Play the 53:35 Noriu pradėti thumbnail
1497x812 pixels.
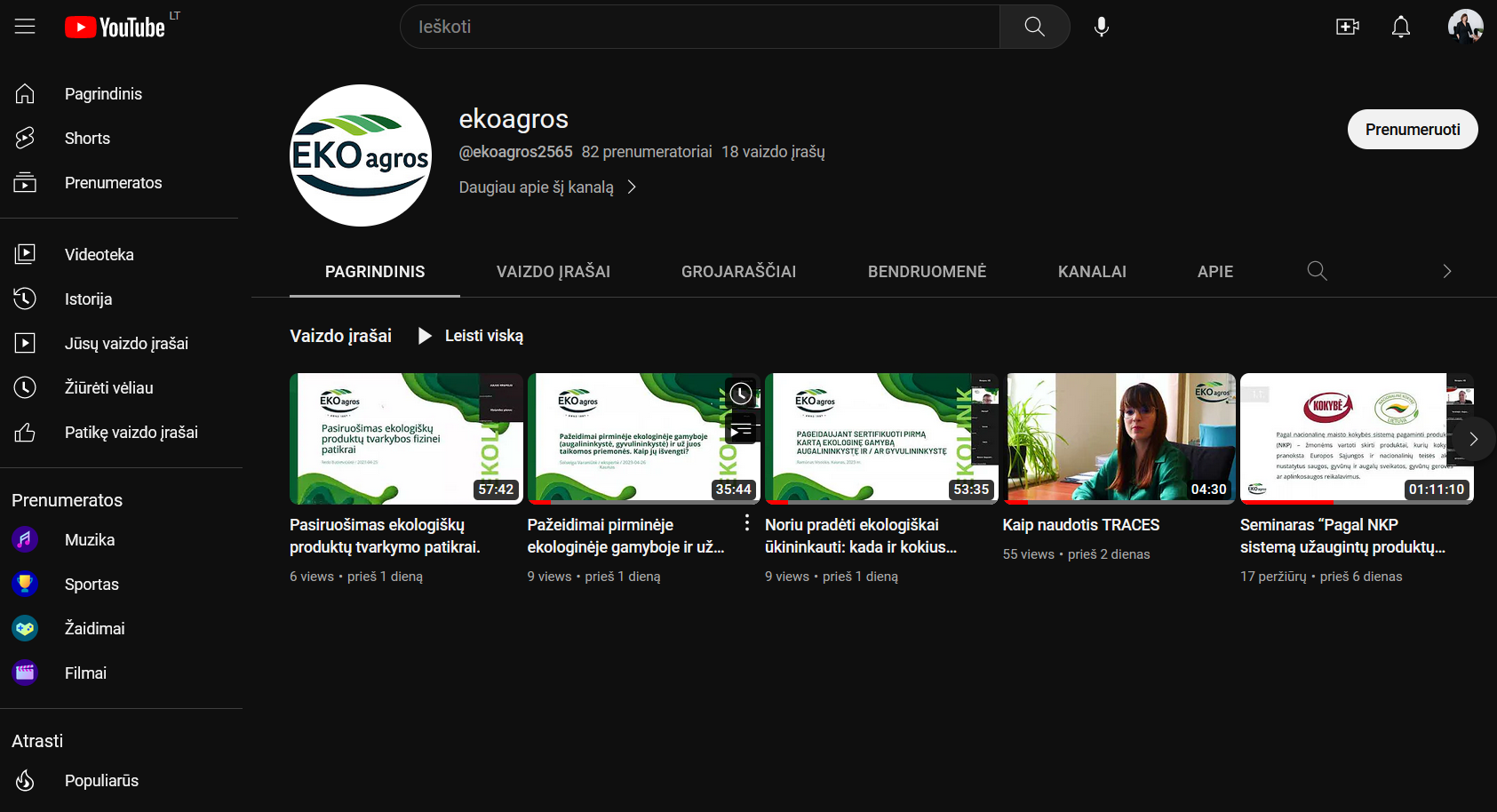(x=881, y=439)
